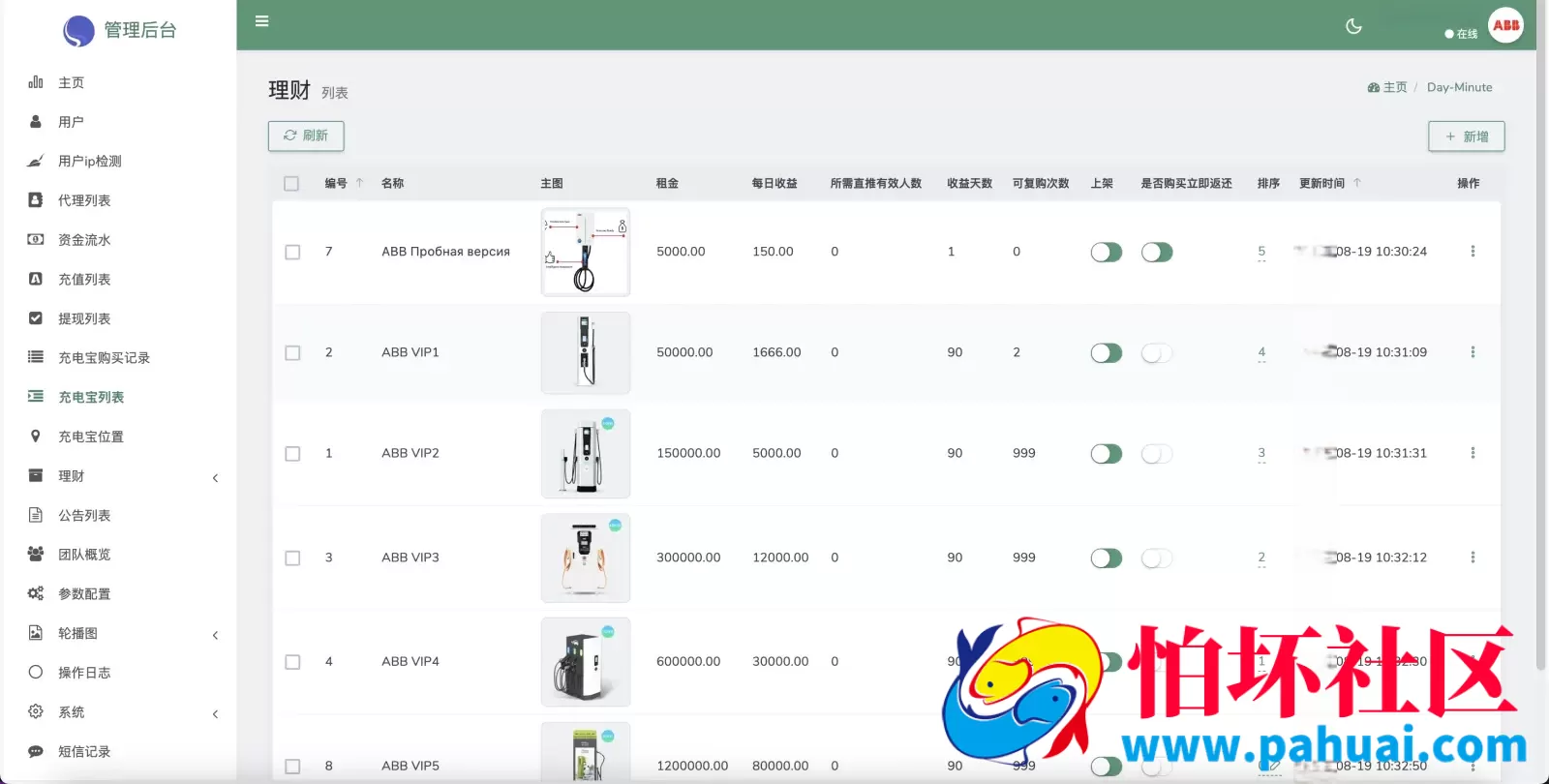Open 资金流水 in the sidebar
The width and height of the screenshot is (1549, 784).
coord(84,239)
